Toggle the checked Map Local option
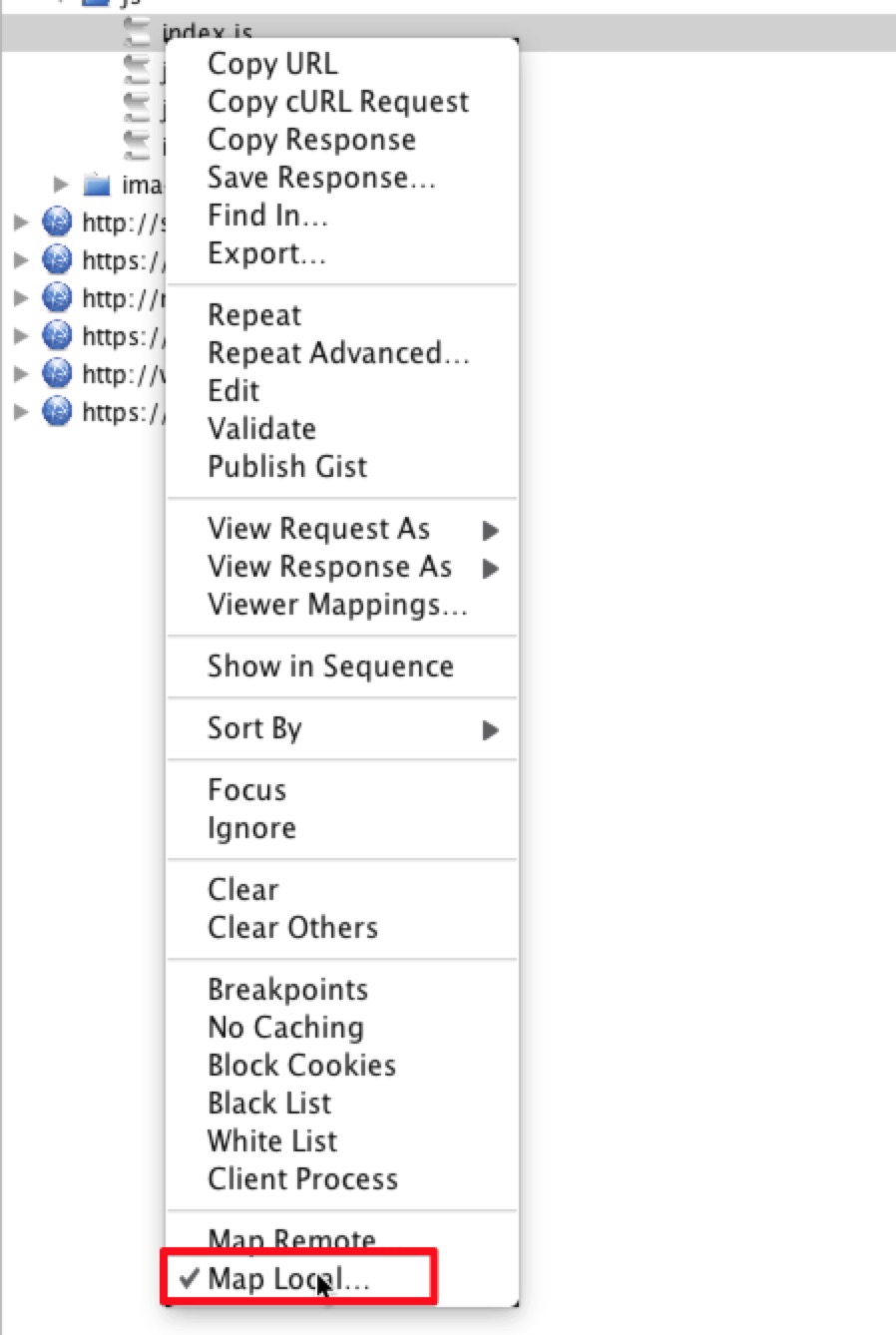Screen dimensions: 896x1335 pyautogui.click(x=288, y=1279)
